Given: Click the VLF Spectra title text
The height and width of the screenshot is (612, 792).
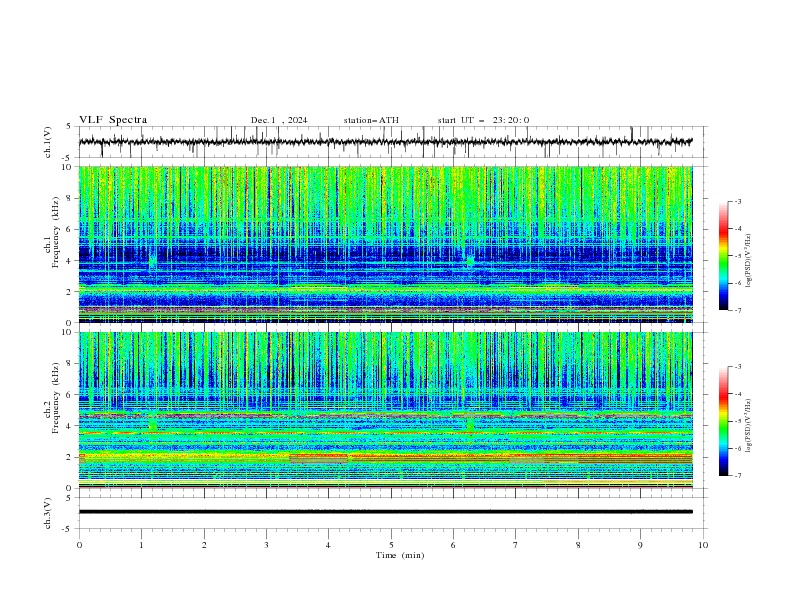Looking at the screenshot, I should tap(113, 120).
